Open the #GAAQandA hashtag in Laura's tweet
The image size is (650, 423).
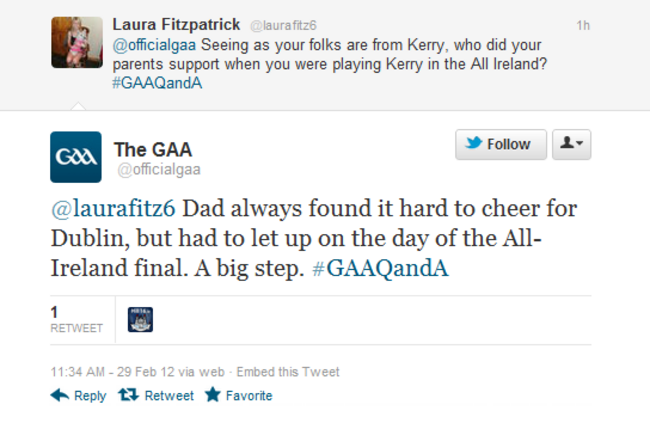tap(160, 82)
